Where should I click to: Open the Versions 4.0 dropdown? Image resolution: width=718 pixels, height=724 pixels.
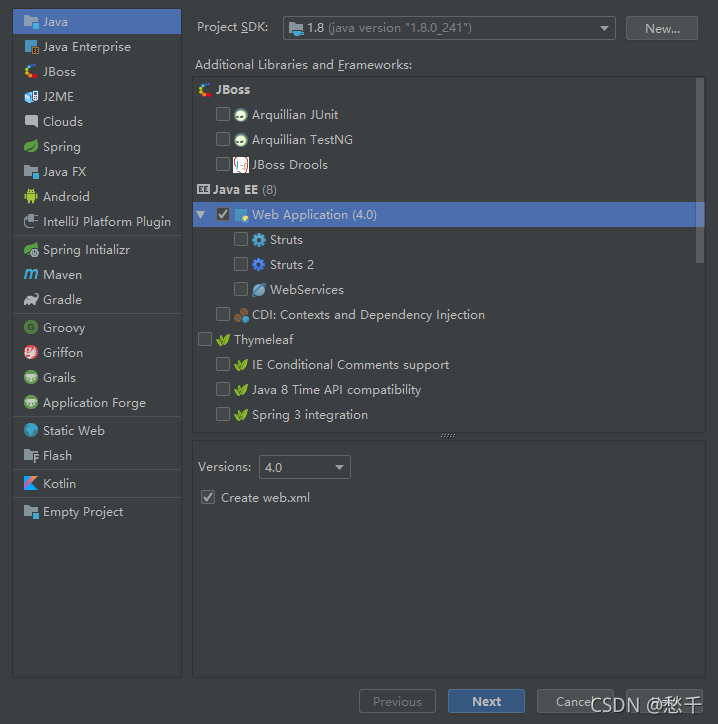305,467
